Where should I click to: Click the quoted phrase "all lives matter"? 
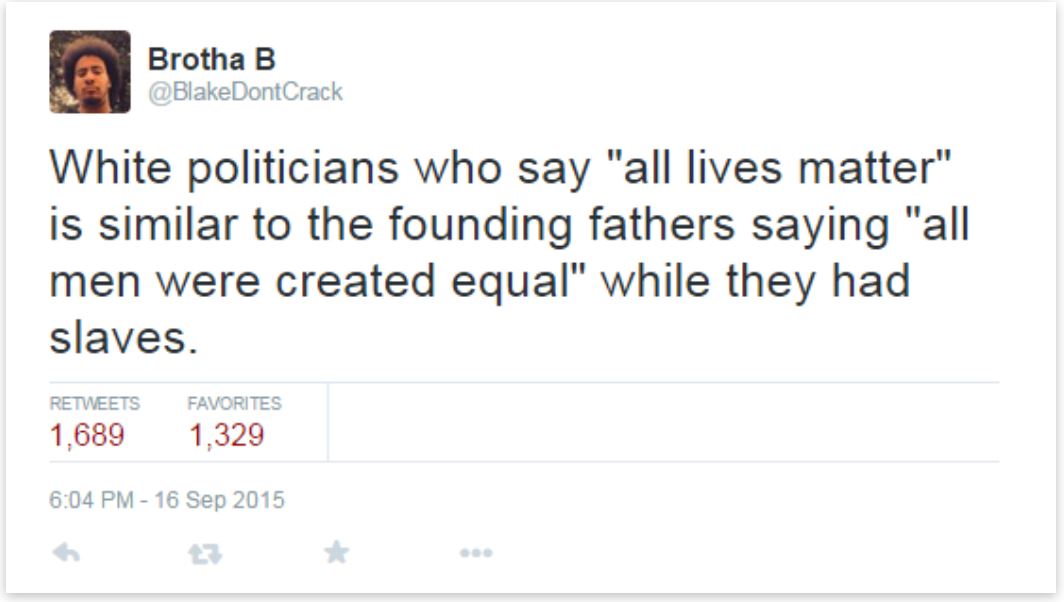(775, 169)
